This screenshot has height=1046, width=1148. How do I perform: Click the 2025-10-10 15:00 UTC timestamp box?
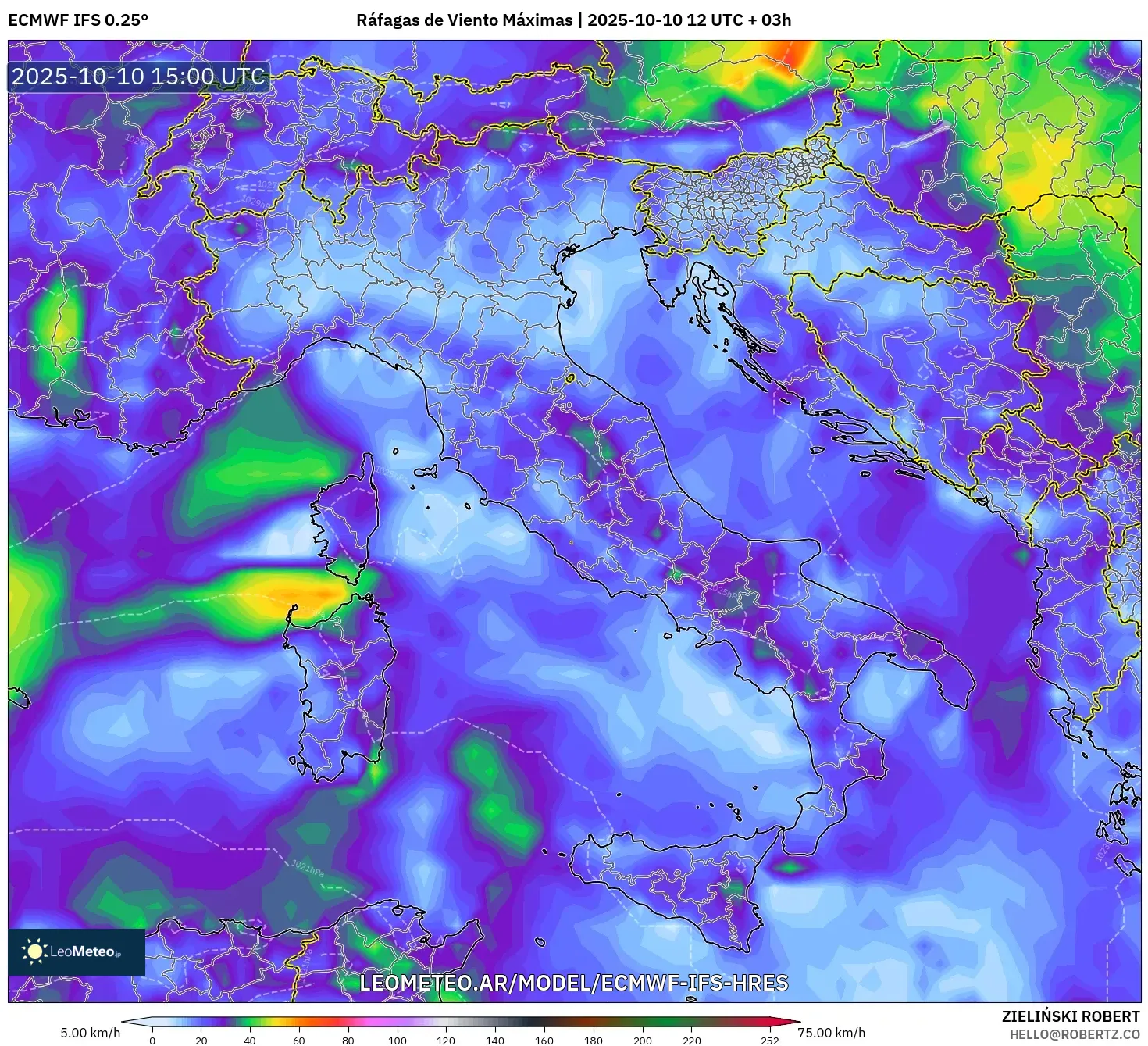pyautogui.click(x=139, y=77)
